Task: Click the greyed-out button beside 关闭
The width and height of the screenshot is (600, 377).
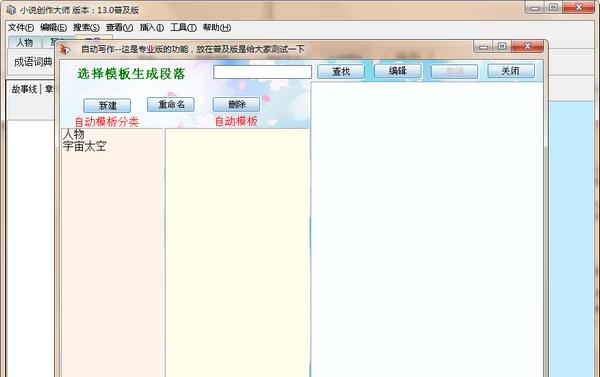Action: [454, 71]
